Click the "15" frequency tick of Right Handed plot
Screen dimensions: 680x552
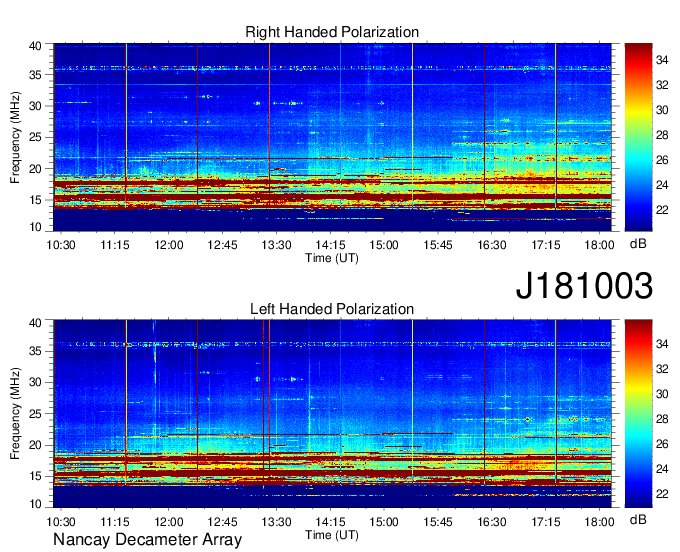(x=35, y=200)
